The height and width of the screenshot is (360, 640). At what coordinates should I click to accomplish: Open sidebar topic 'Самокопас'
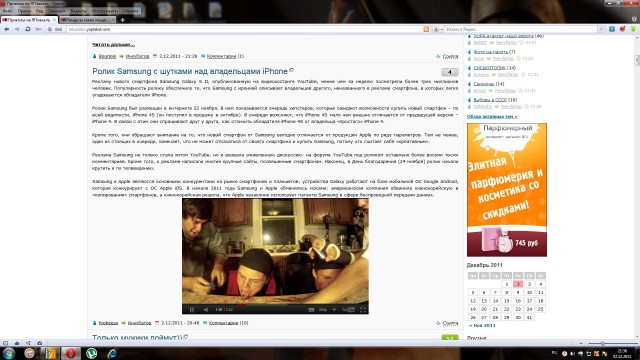coord(484,84)
